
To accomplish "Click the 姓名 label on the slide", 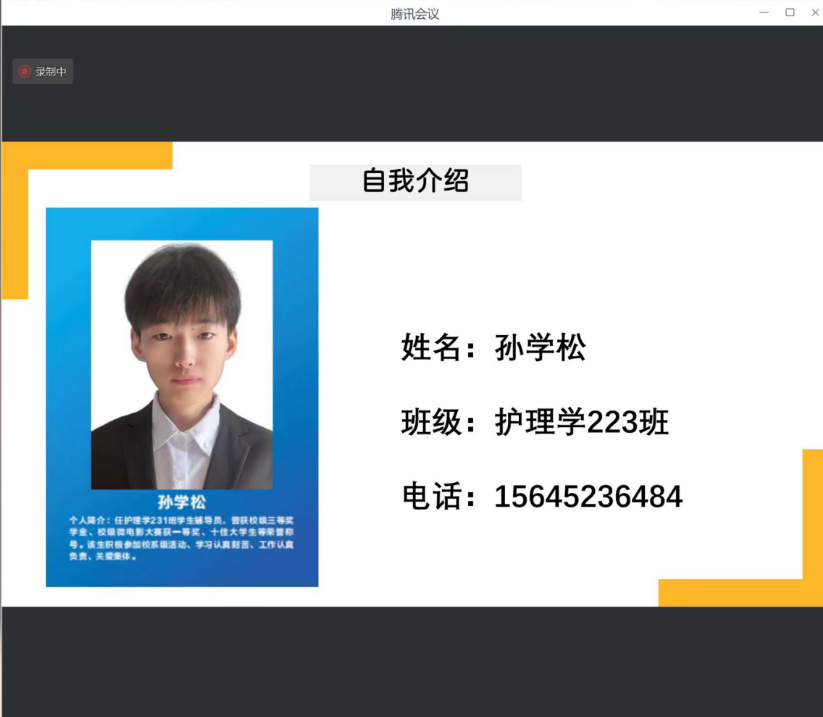I will (431, 348).
